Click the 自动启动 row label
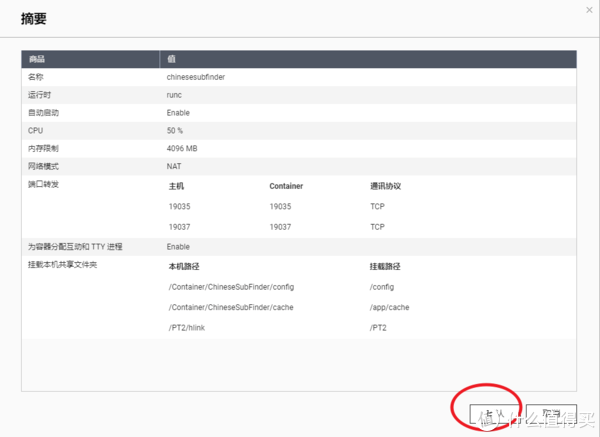The image size is (600, 437). pos(43,113)
